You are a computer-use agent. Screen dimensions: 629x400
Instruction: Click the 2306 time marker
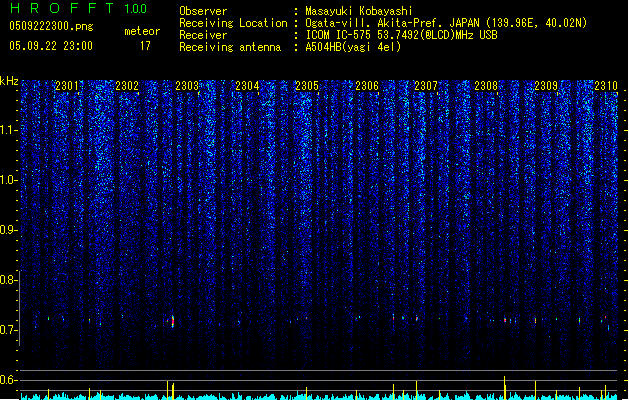coord(367,86)
